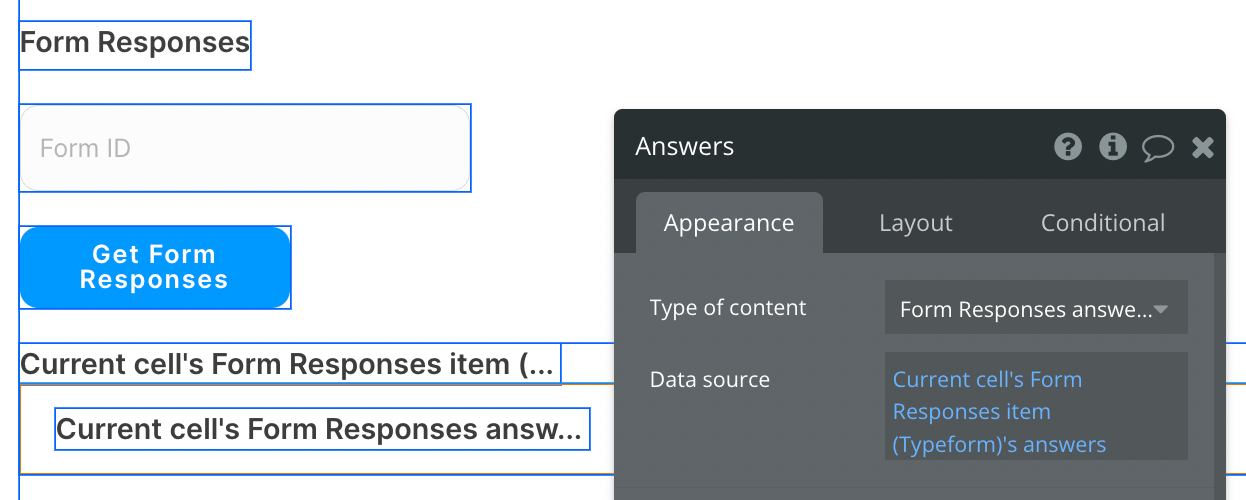The width and height of the screenshot is (1246, 500).
Task: Switch to the Layout tab
Action: 915,223
